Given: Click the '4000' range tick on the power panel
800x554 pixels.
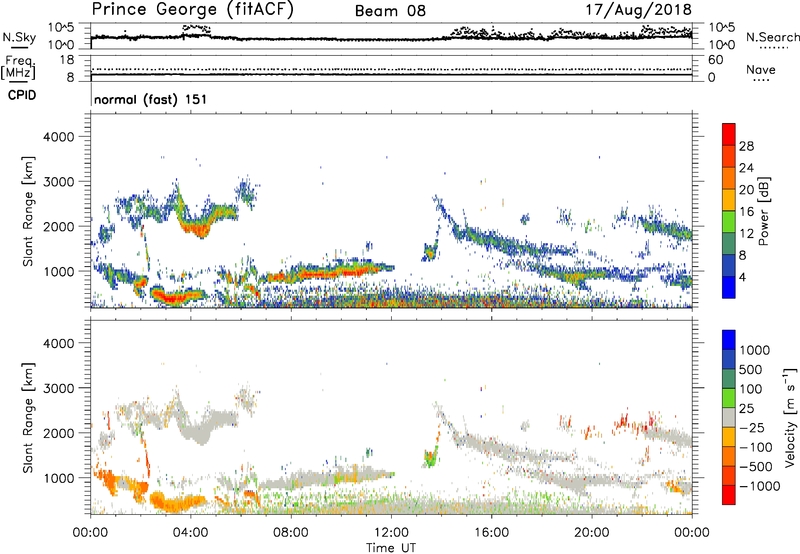Looking at the screenshot, I should 58,137.
